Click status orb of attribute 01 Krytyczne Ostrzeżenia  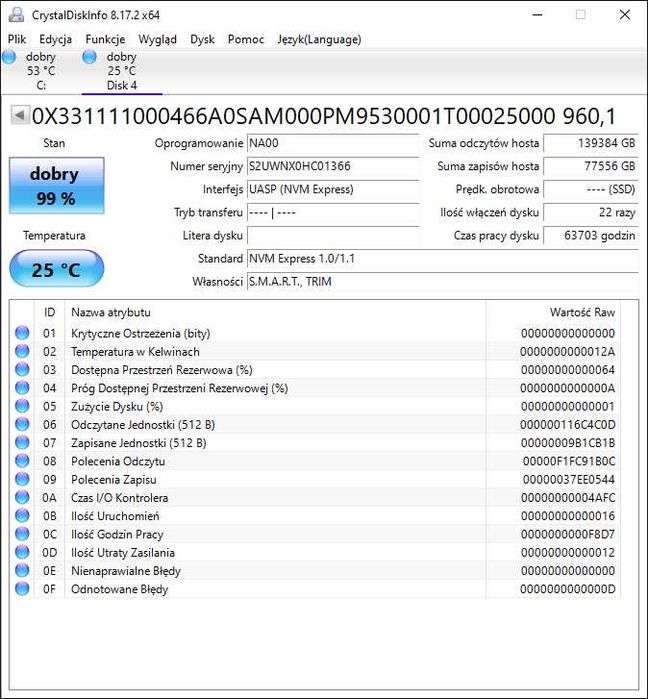pyautogui.click(x=22, y=333)
